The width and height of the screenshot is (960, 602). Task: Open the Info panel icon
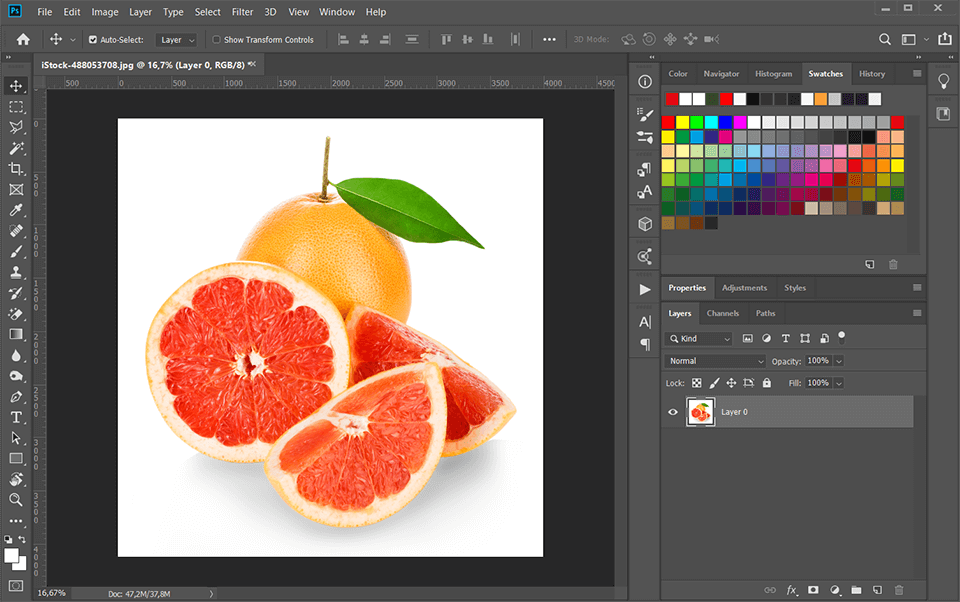[x=645, y=81]
